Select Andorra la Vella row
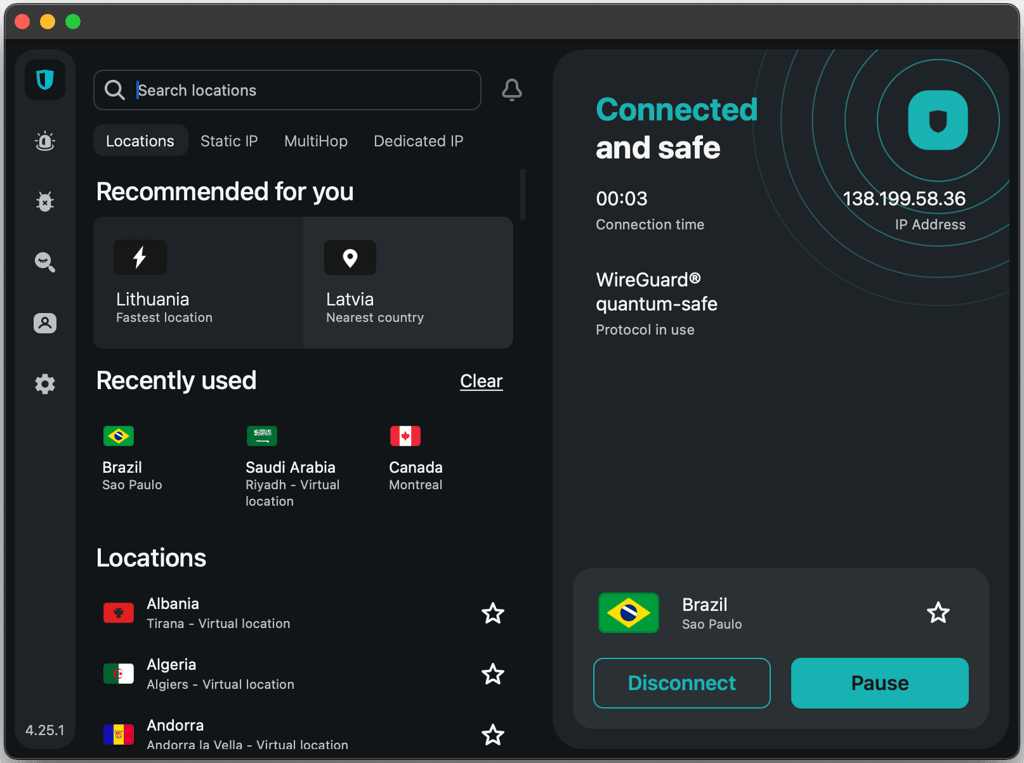Screen dimensions: 1024x763 304,734
